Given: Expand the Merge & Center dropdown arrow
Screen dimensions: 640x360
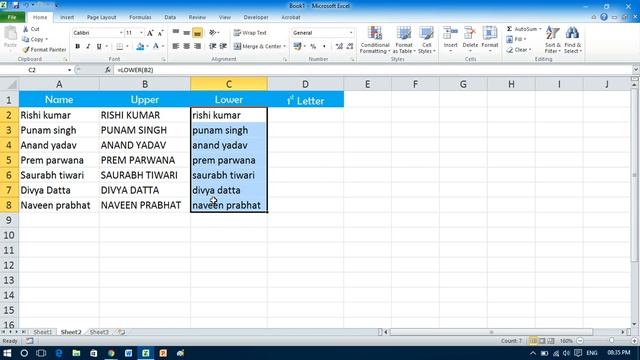Looking at the screenshot, I should (x=284, y=47).
